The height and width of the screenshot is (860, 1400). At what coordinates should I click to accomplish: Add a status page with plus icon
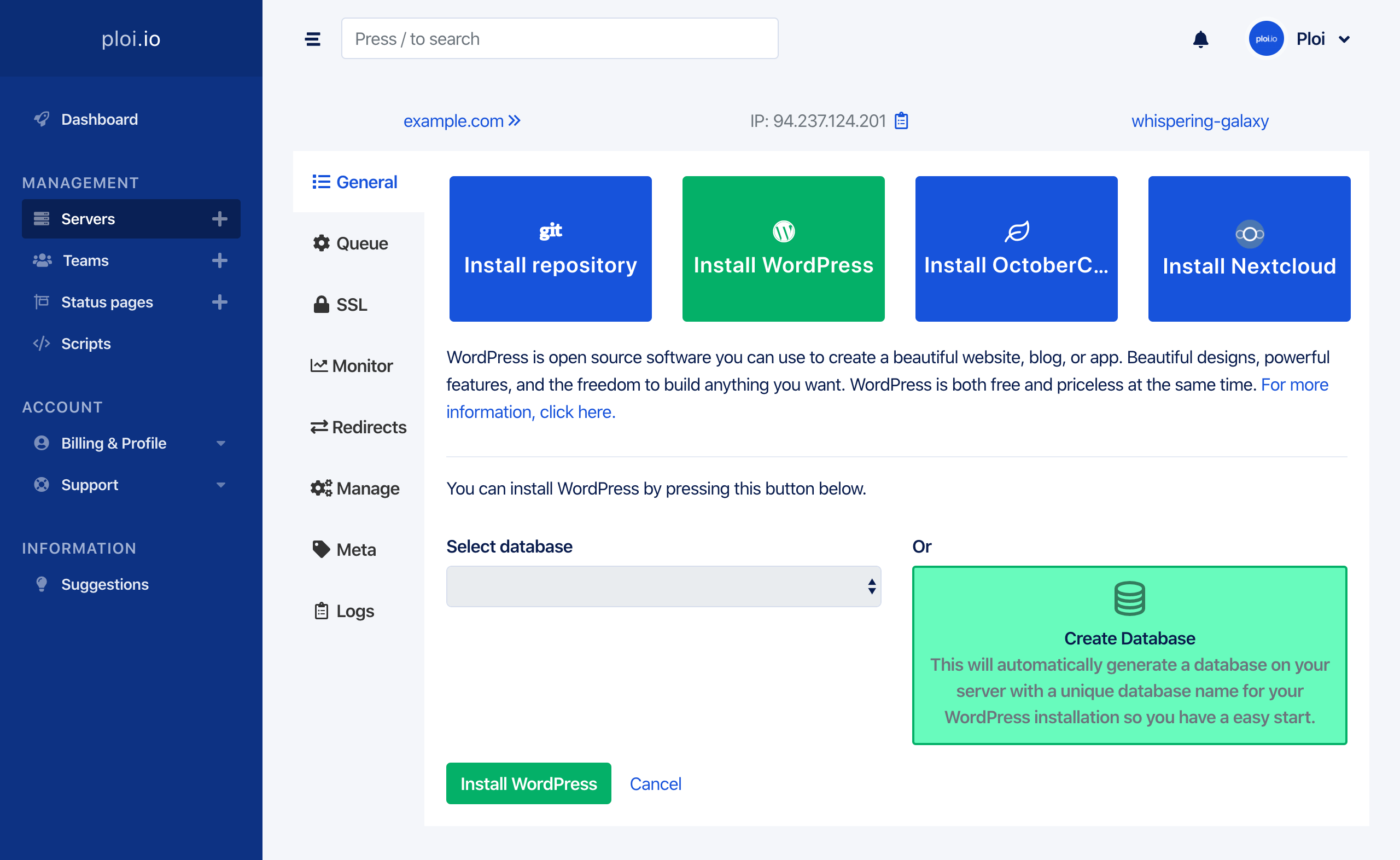coord(219,302)
